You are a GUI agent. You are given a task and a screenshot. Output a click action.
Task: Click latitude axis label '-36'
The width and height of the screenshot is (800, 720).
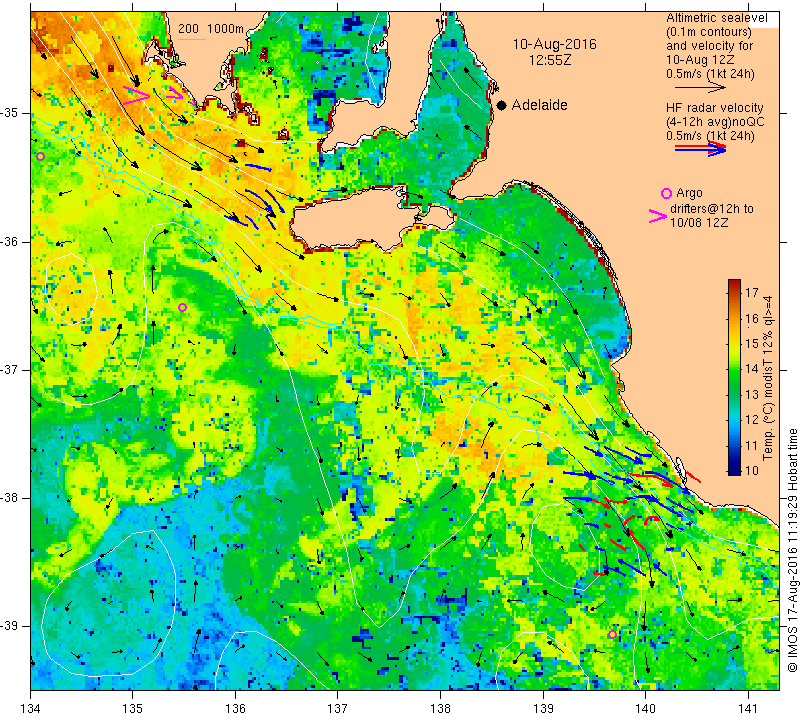(x=10, y=241)
